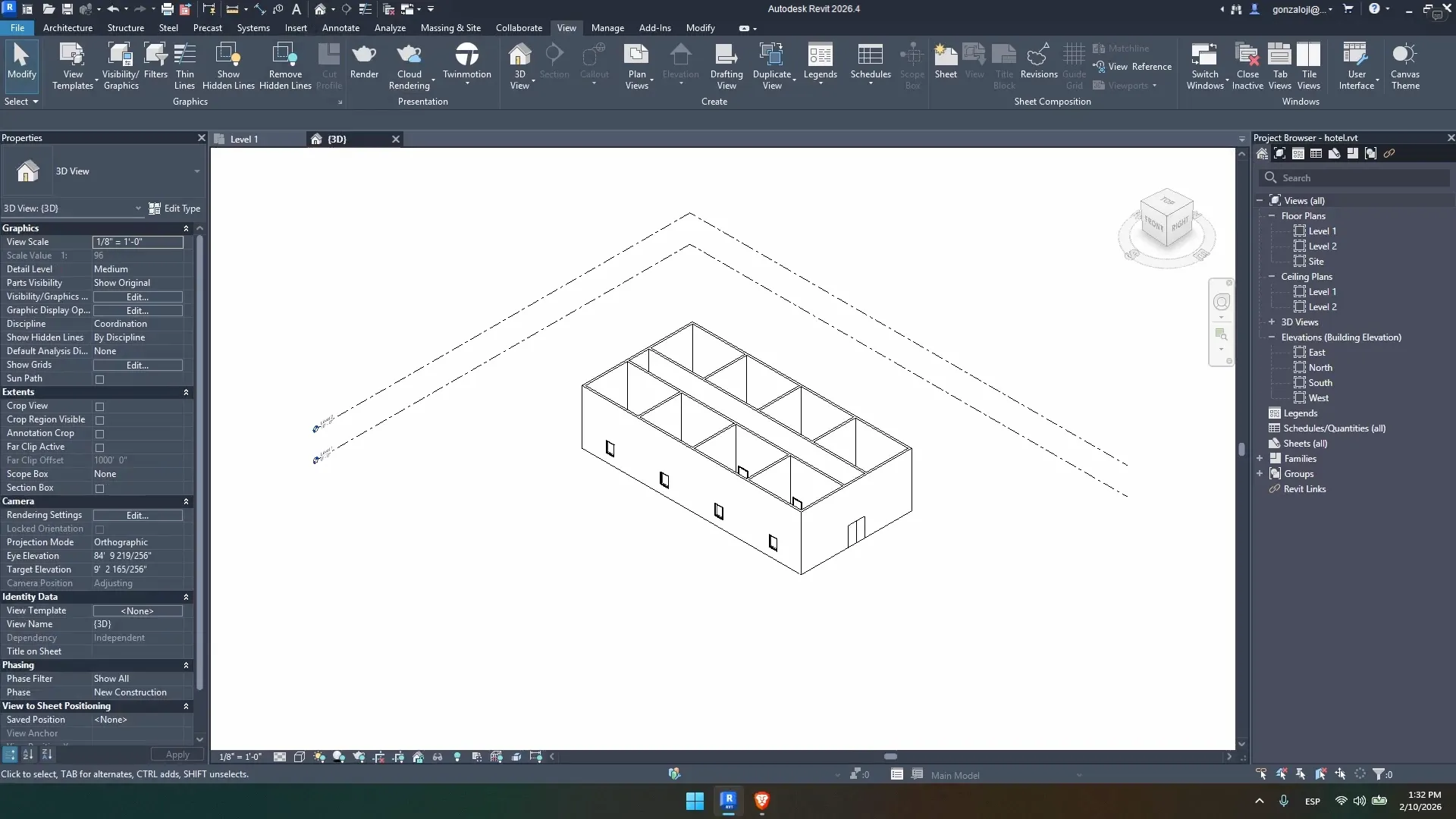Open Legends tool

pos(820,62)
